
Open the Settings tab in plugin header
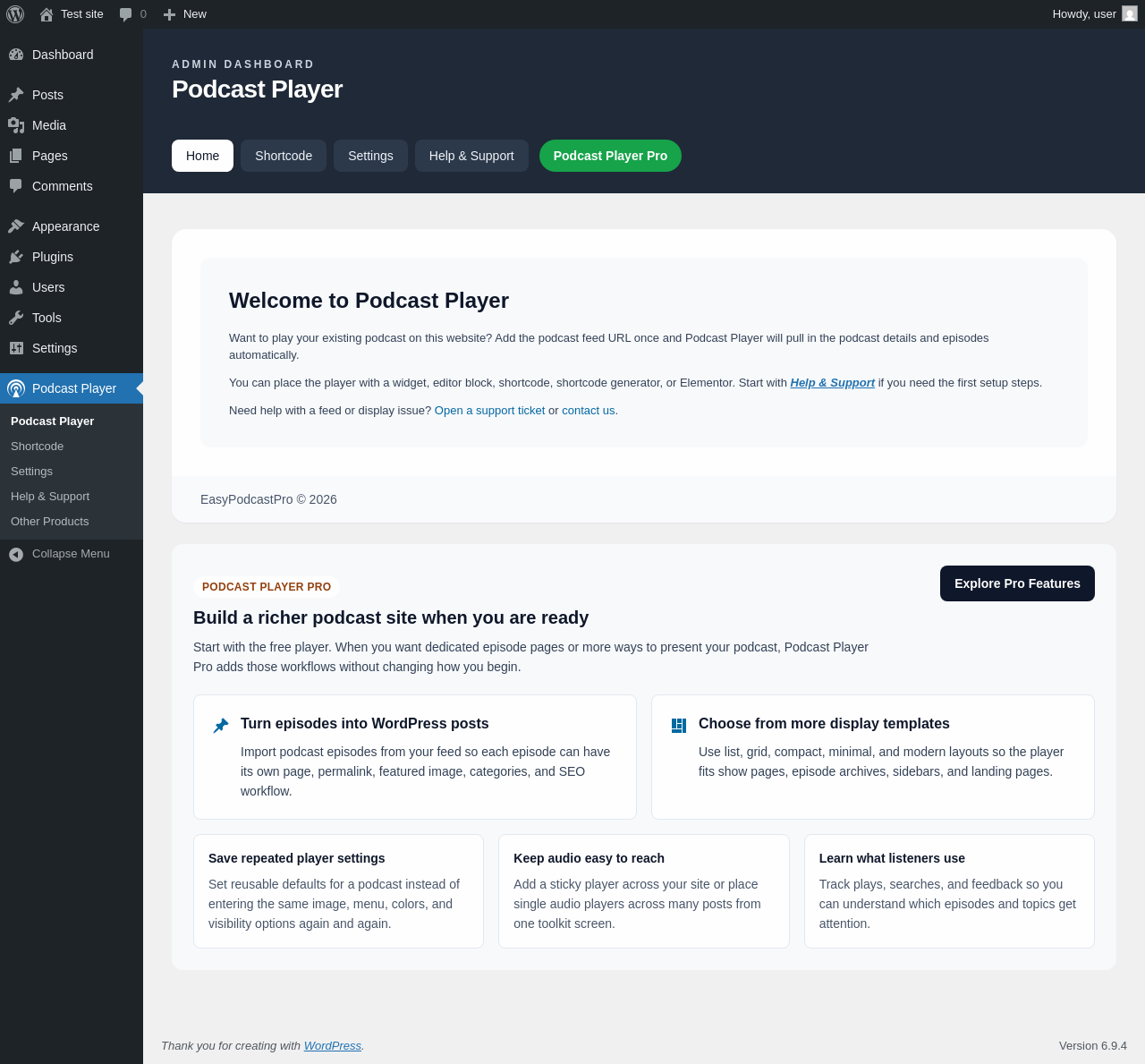pos(370,156)
